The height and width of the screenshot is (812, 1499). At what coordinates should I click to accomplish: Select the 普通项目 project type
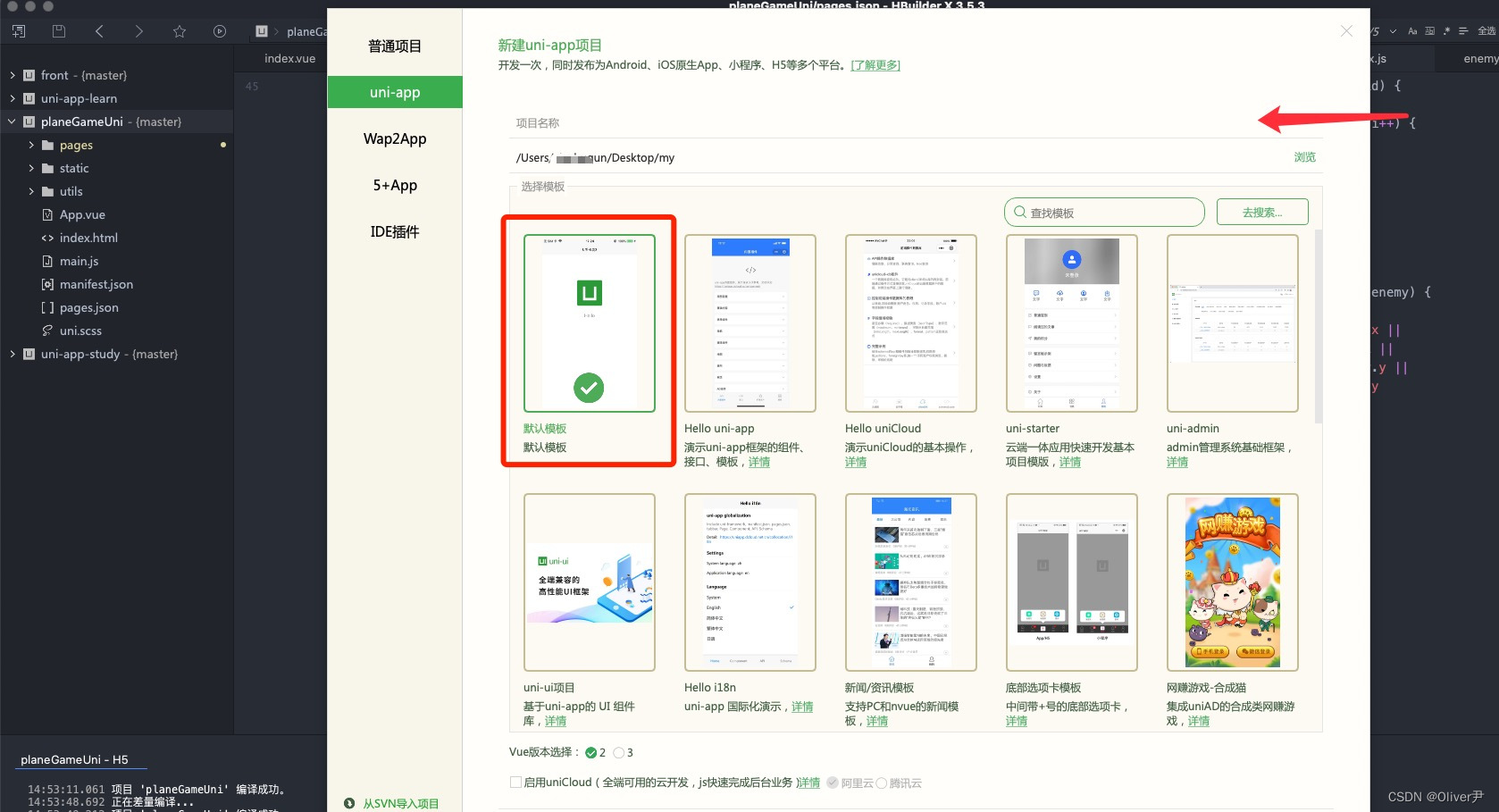[x=395, y=46]
